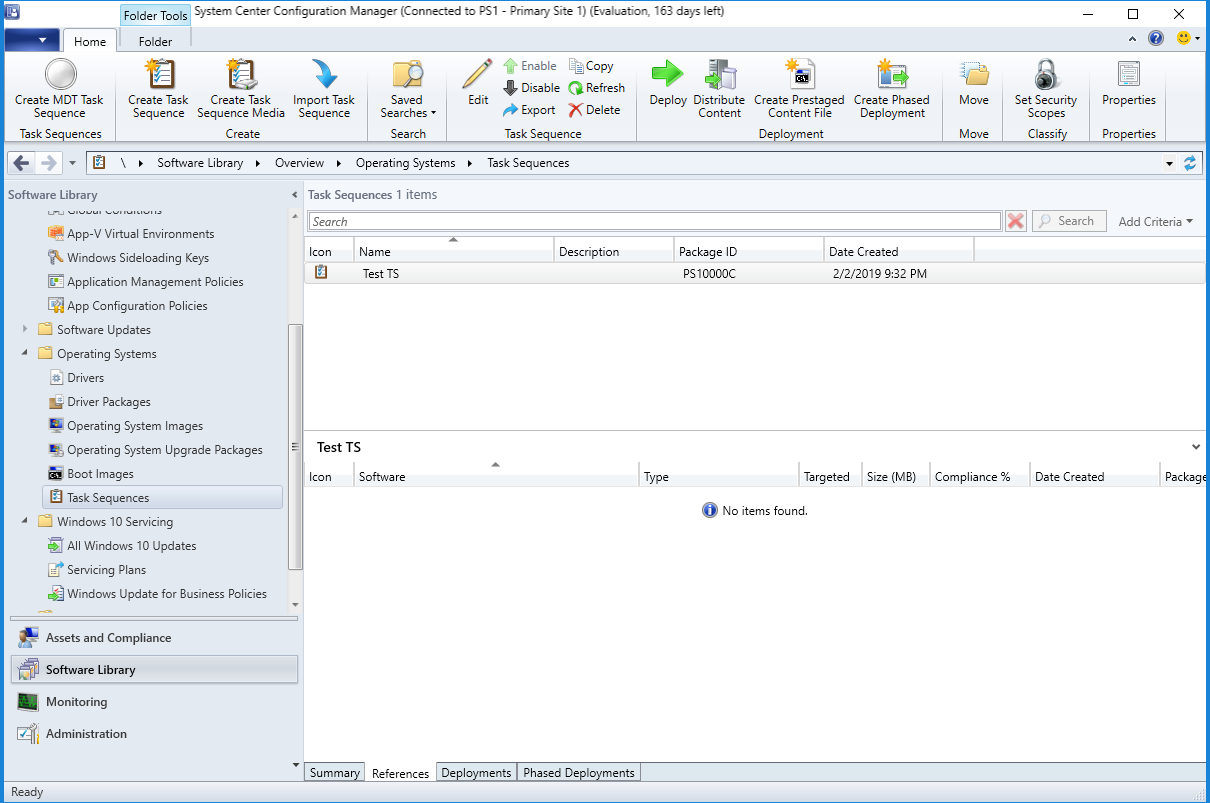Collapse the Test TS details pane
Image resolution: width=1210 pixels, height=803 pixels.
click(x=1196, y=447)
